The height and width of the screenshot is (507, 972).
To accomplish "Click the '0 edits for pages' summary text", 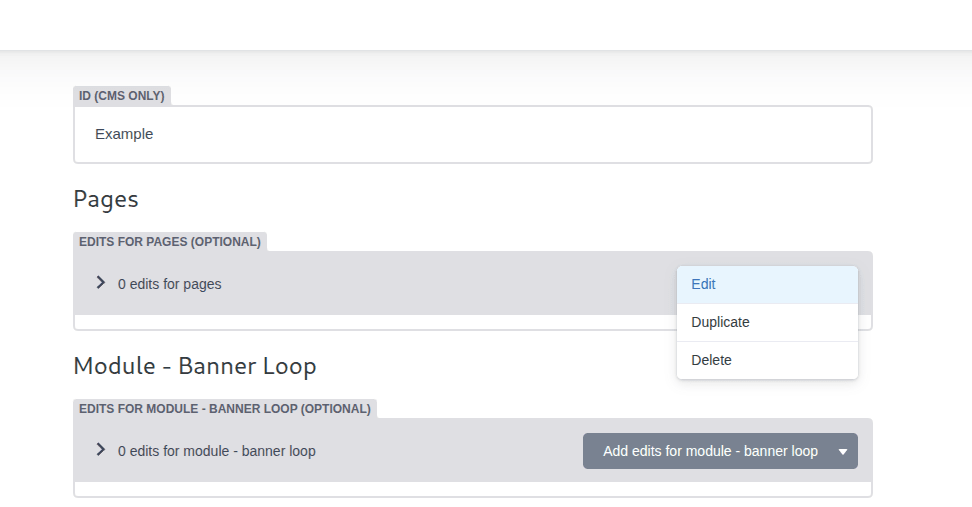I will (x=169, y=284).
